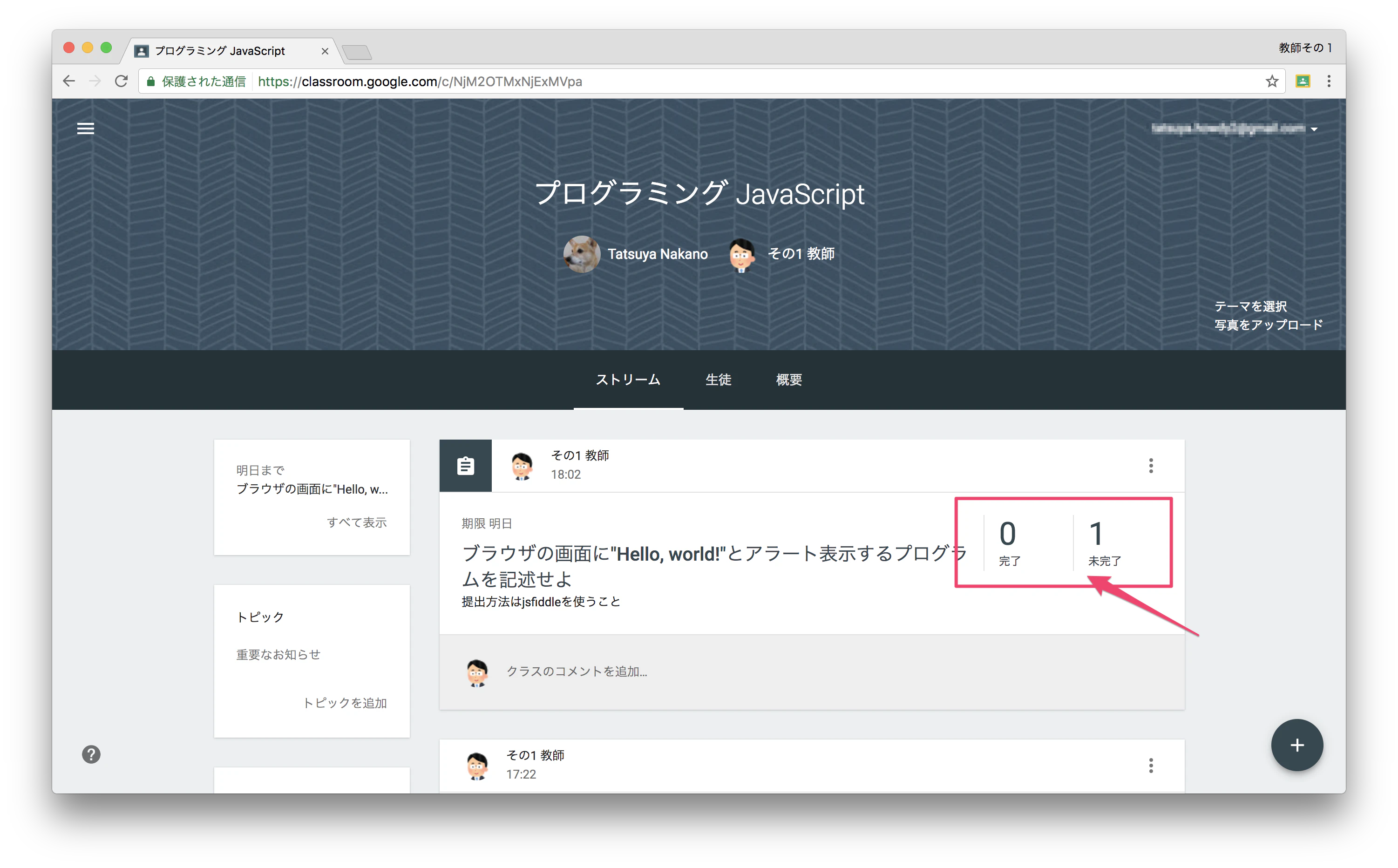
Task: Click the 提出方法はjsfiddleを使うこと description text
Action: 541,602
